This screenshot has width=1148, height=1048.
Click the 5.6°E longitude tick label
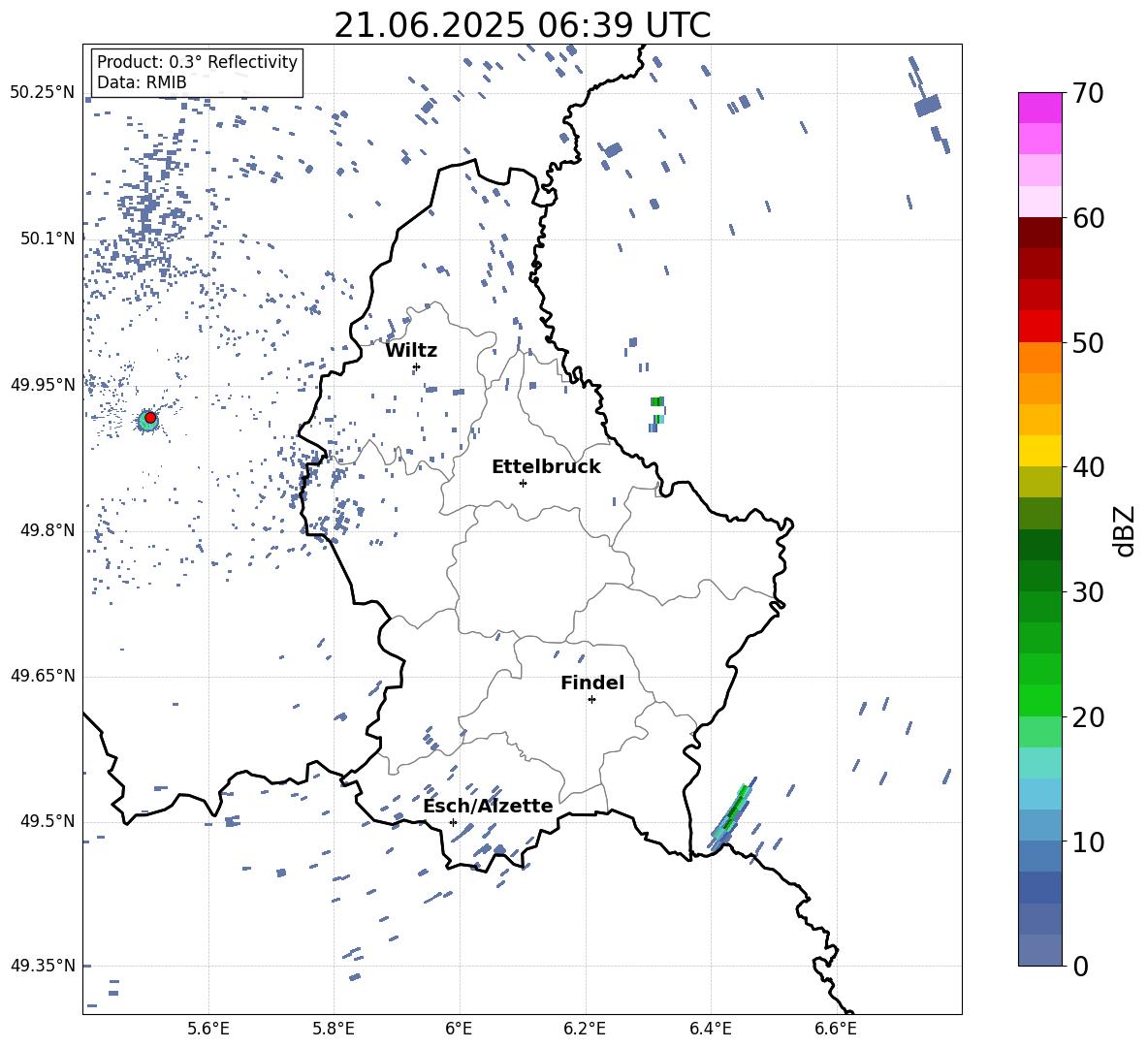(208, 1029)
